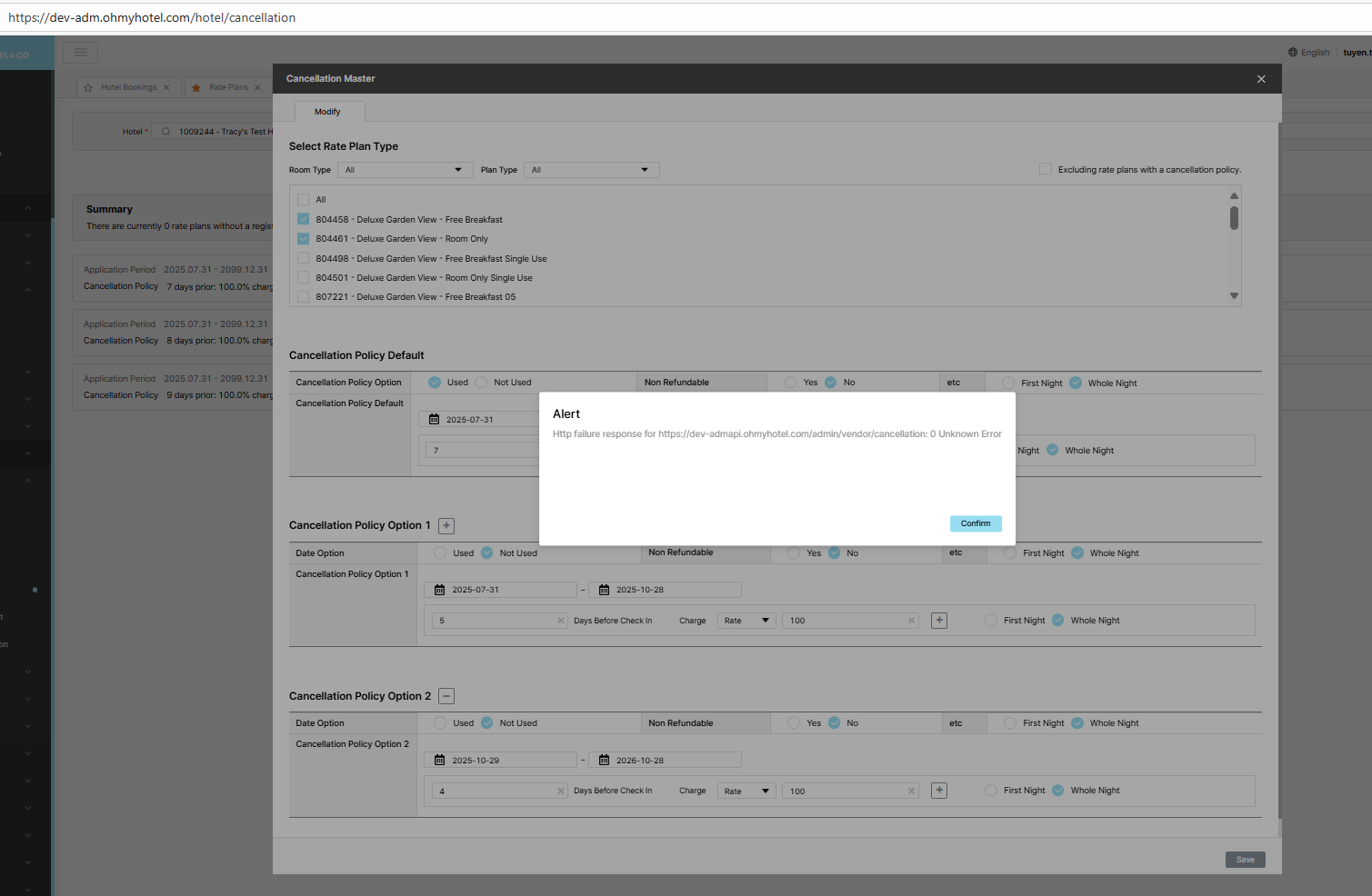Expand the Plan Type dropdown

tap(591, 170)
